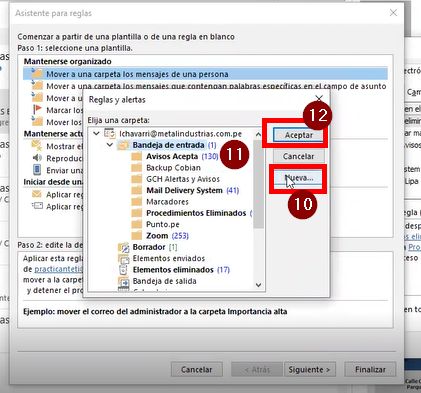Click the Enviar una phone template icon
Viewport: 421px width, 393px height.
(x=37, y=170)
